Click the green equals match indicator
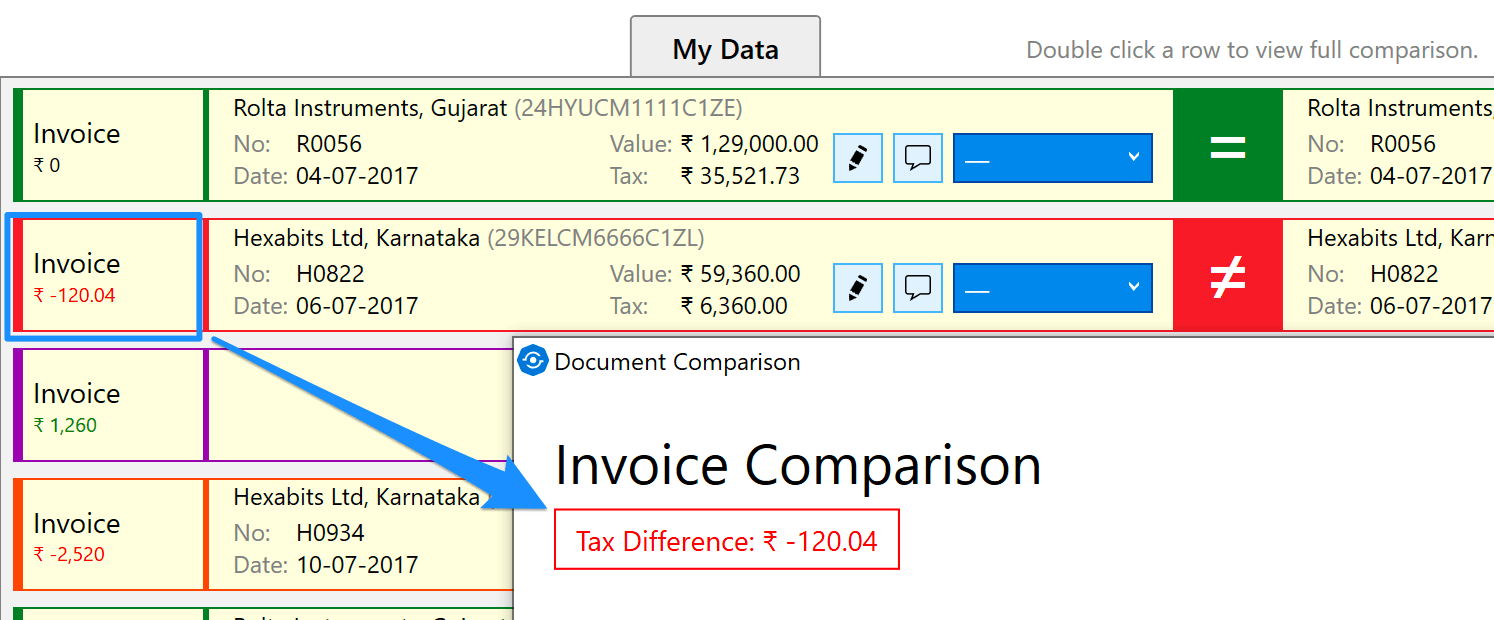 (1227, 146)
